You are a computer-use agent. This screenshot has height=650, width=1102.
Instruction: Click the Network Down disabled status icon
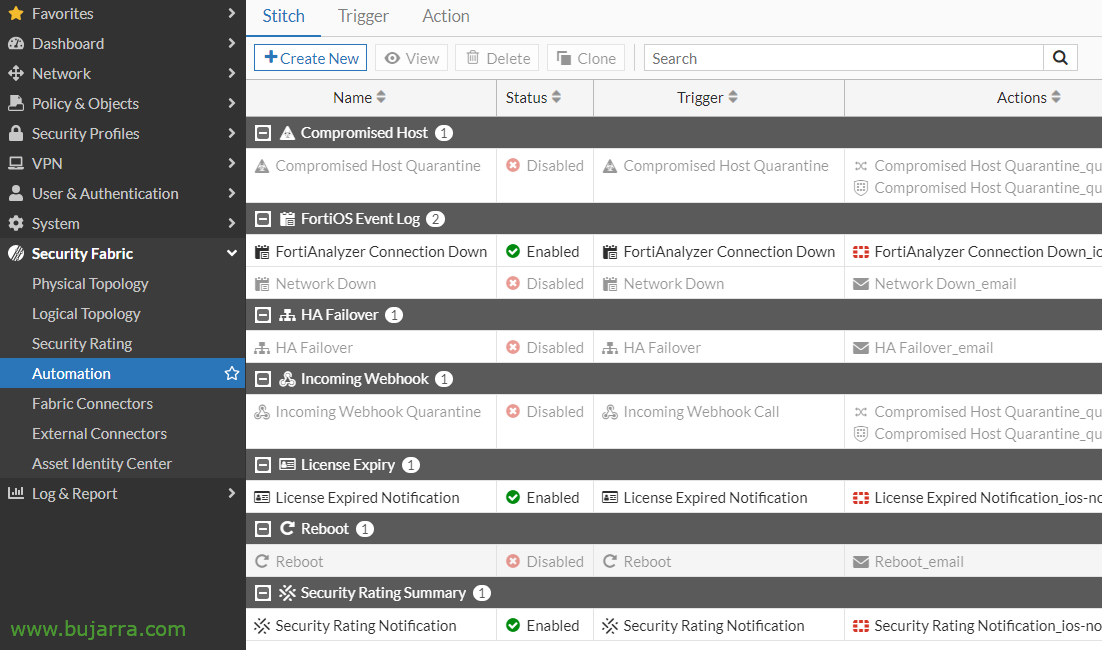tap(513, 283)
